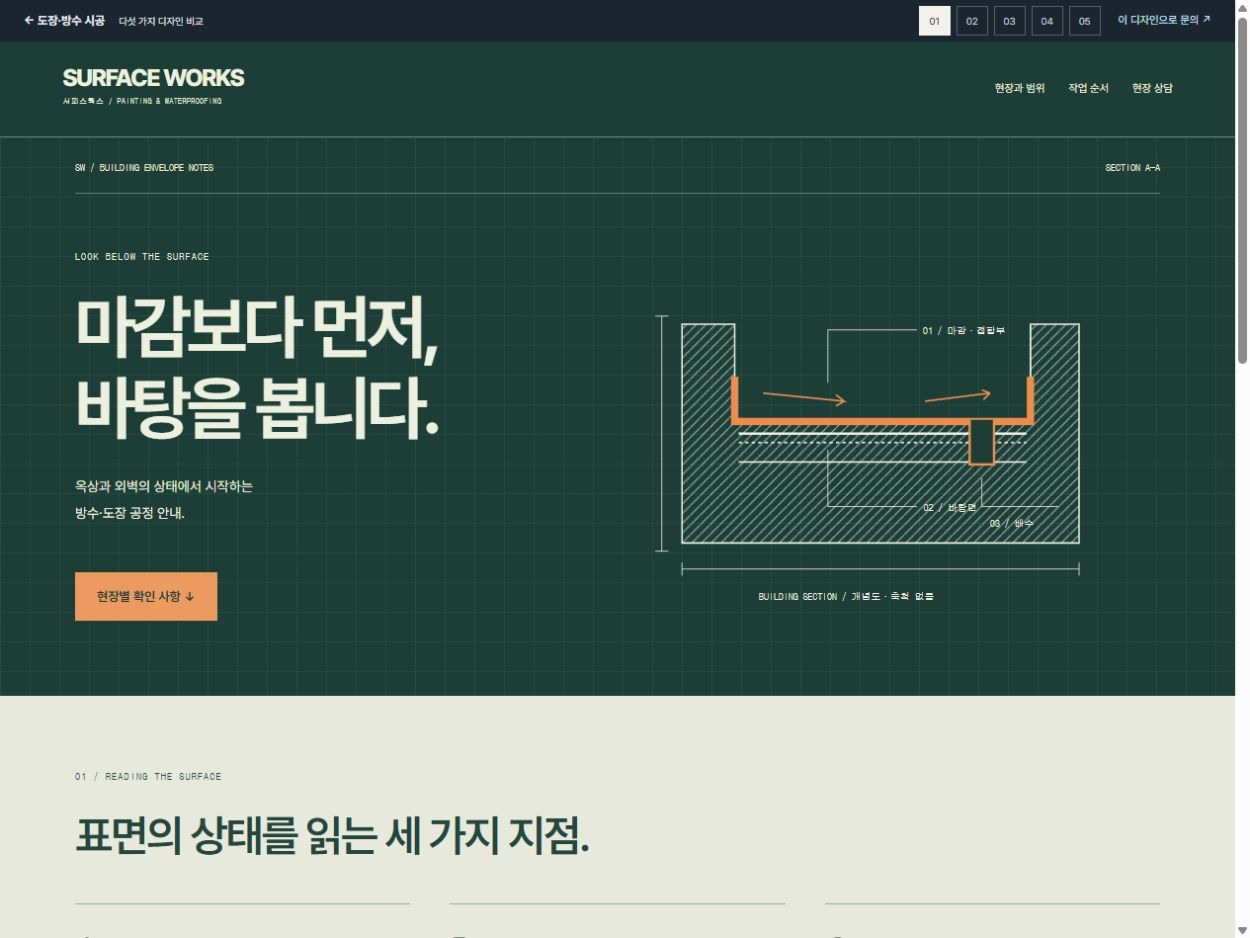Viewport: 1250px width, 938px height.
Task: Click 'SECTION A–A' label
Action: (1132, 168)
